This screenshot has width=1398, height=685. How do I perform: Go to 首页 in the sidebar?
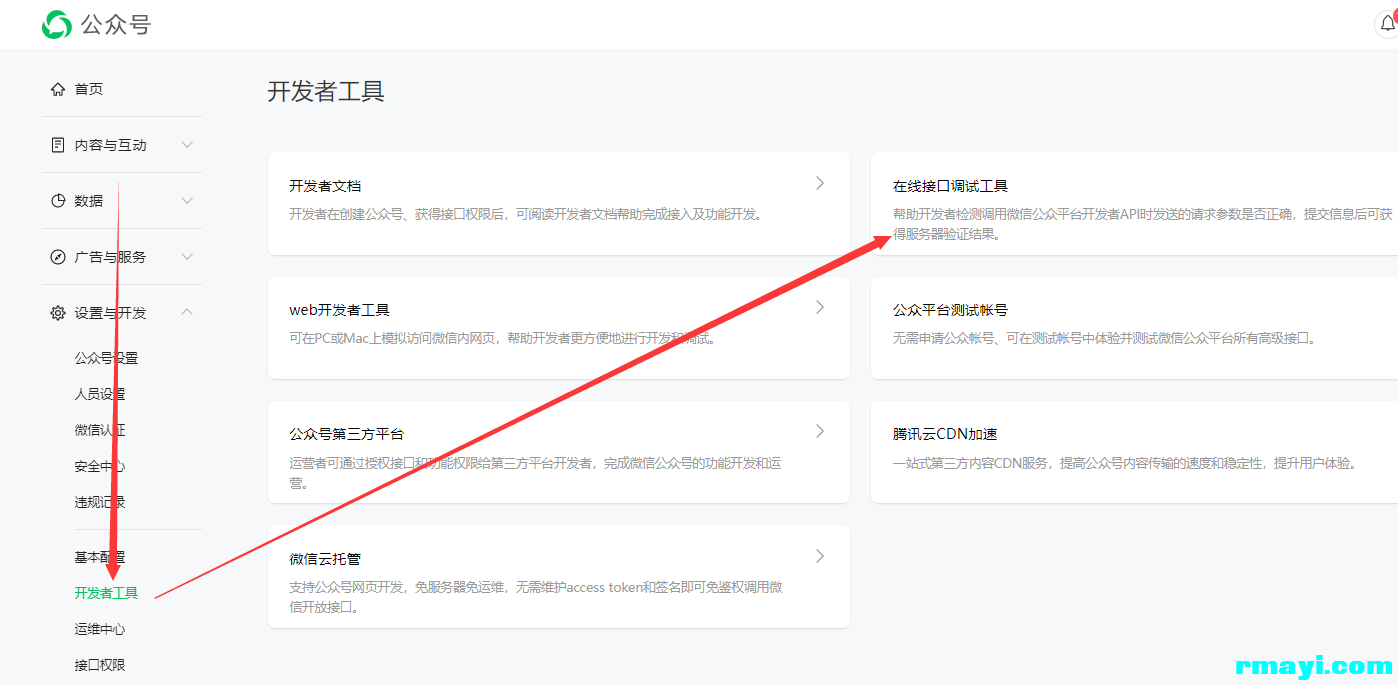click(89, 89)
